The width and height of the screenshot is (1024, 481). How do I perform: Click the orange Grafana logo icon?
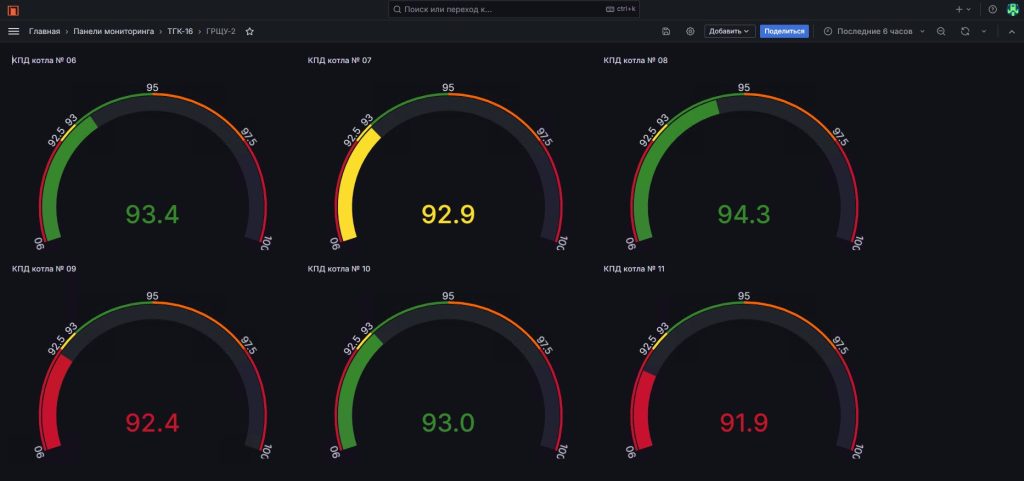pyautogui.click(x=13, y=10)
